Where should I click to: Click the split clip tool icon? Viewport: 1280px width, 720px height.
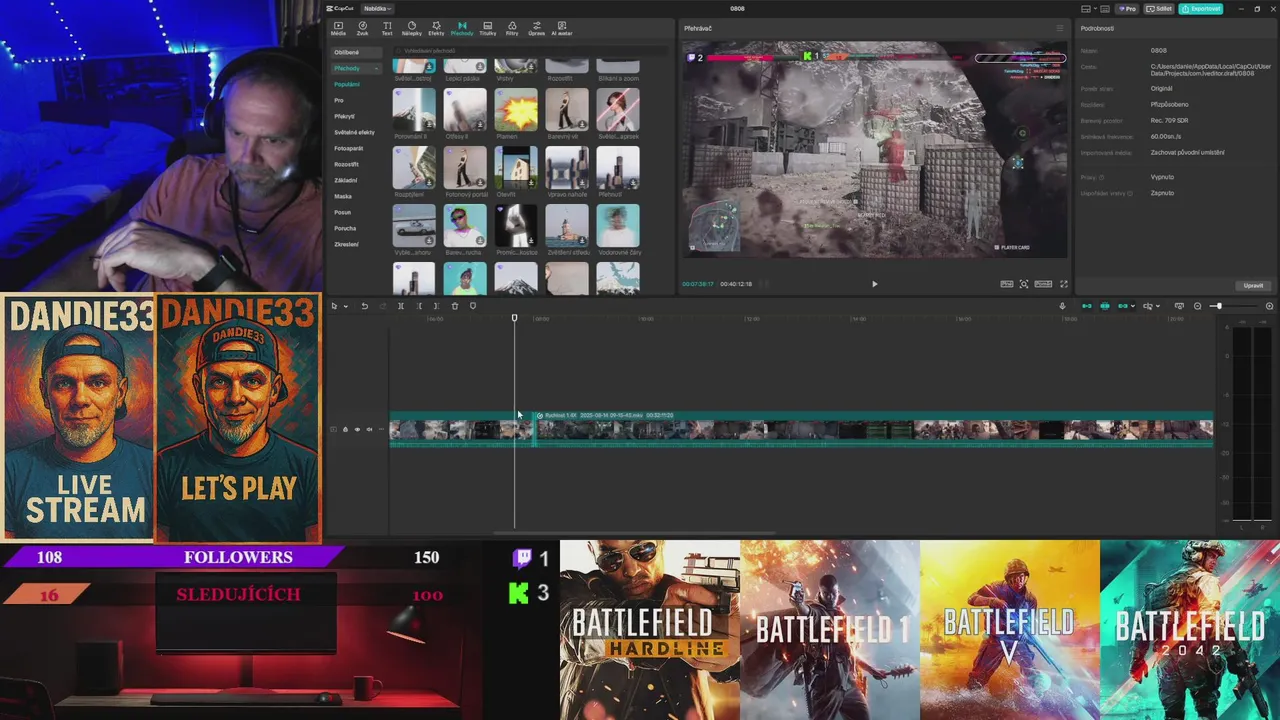coord(400,306)
